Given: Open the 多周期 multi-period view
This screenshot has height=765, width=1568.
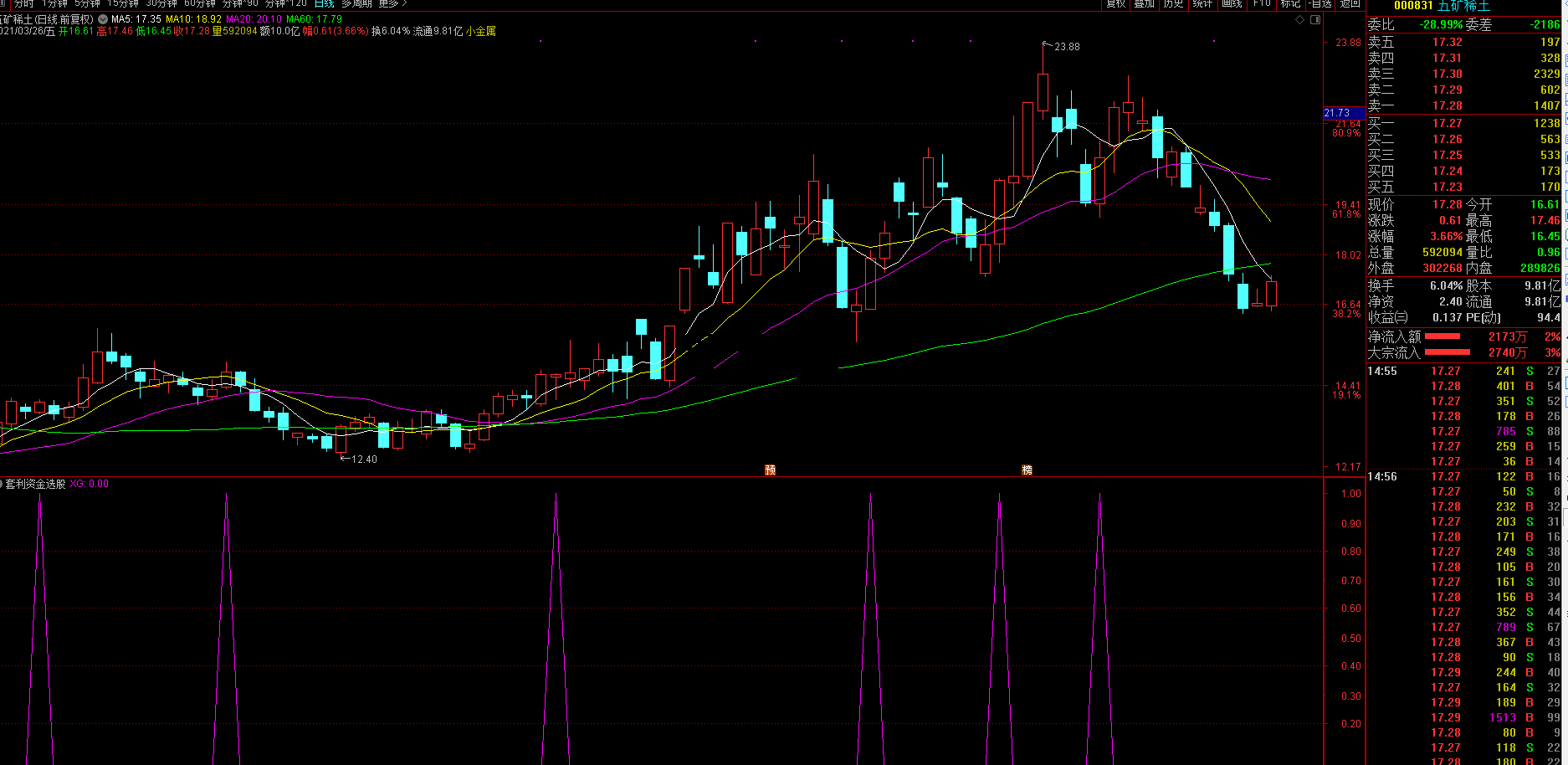Looking at the screenshot, I should pos(356,3).
